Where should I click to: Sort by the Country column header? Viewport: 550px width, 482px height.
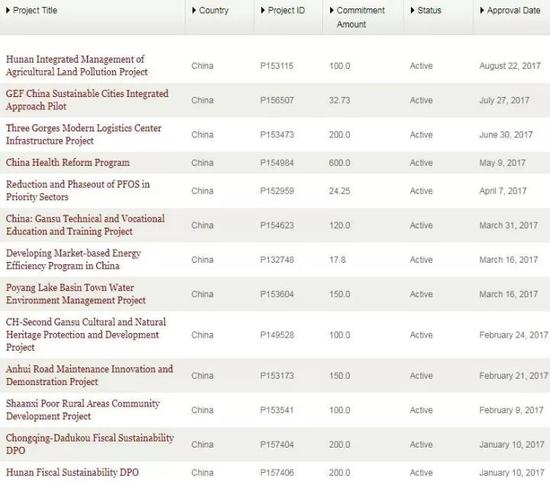click(210, 11)
